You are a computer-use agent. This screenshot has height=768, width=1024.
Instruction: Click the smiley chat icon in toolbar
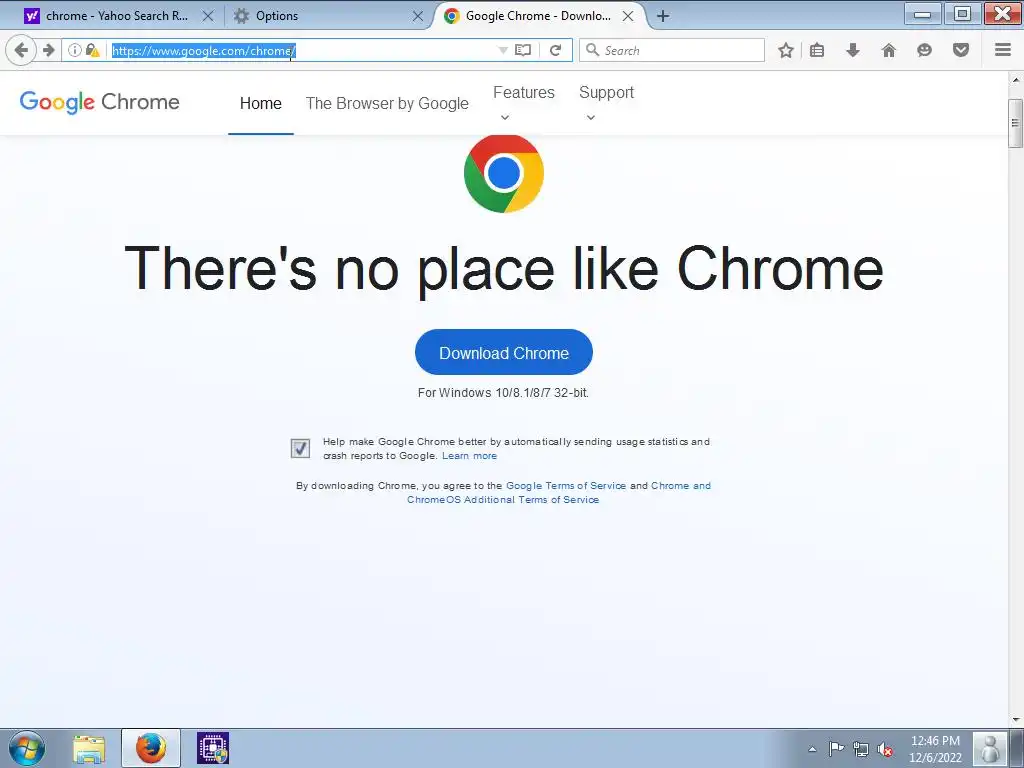tap(924, 50)
